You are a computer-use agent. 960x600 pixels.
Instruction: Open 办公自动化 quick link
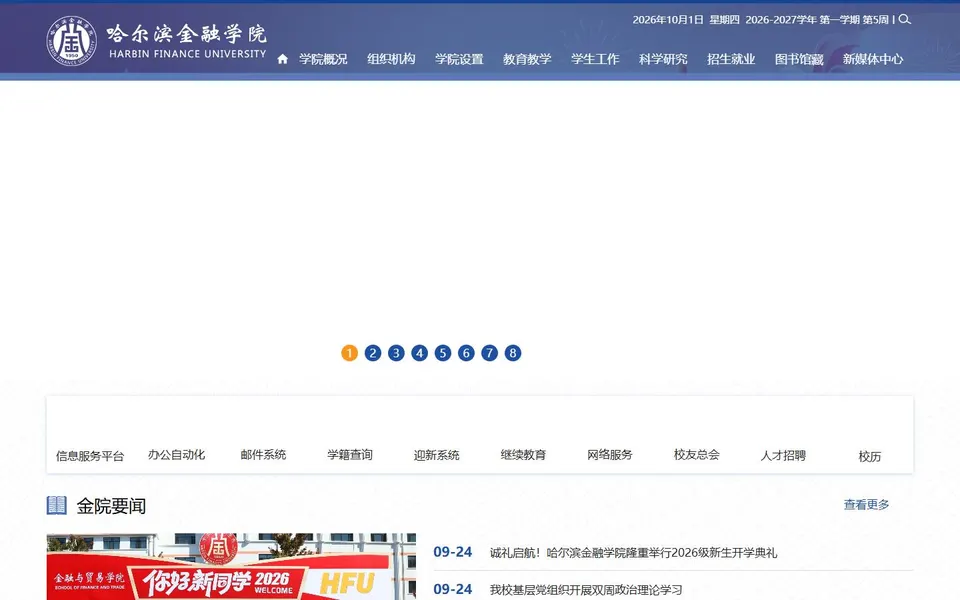coord(176,455)
